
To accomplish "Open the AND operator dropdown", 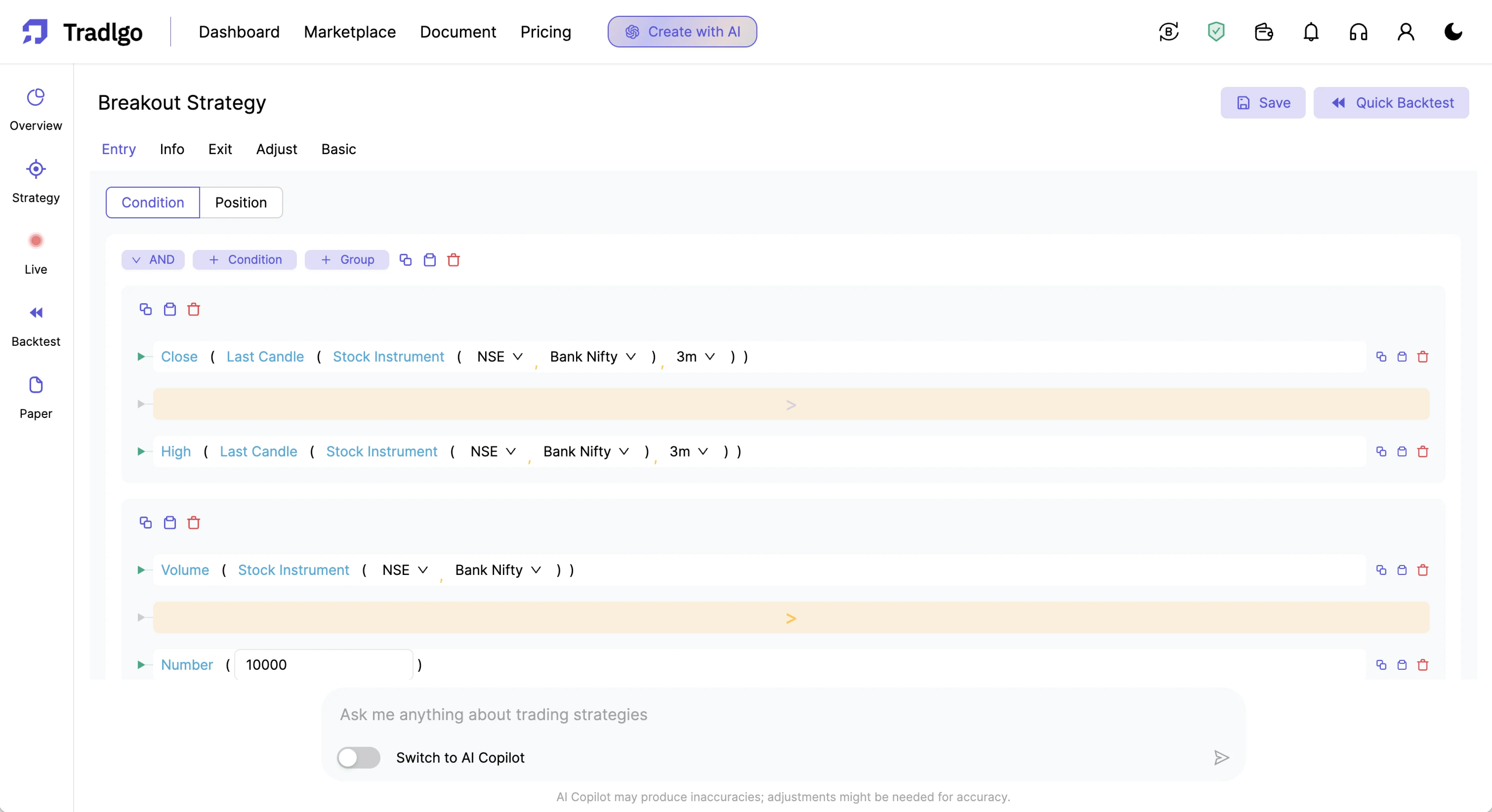I will coord(153,260).
